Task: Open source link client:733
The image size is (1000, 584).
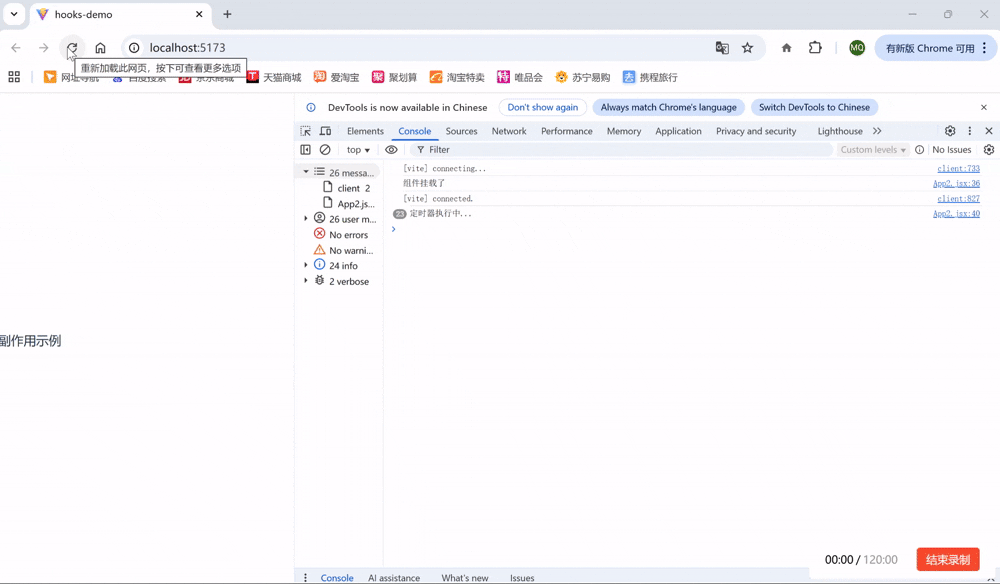Action: click(x=958, y=168)
